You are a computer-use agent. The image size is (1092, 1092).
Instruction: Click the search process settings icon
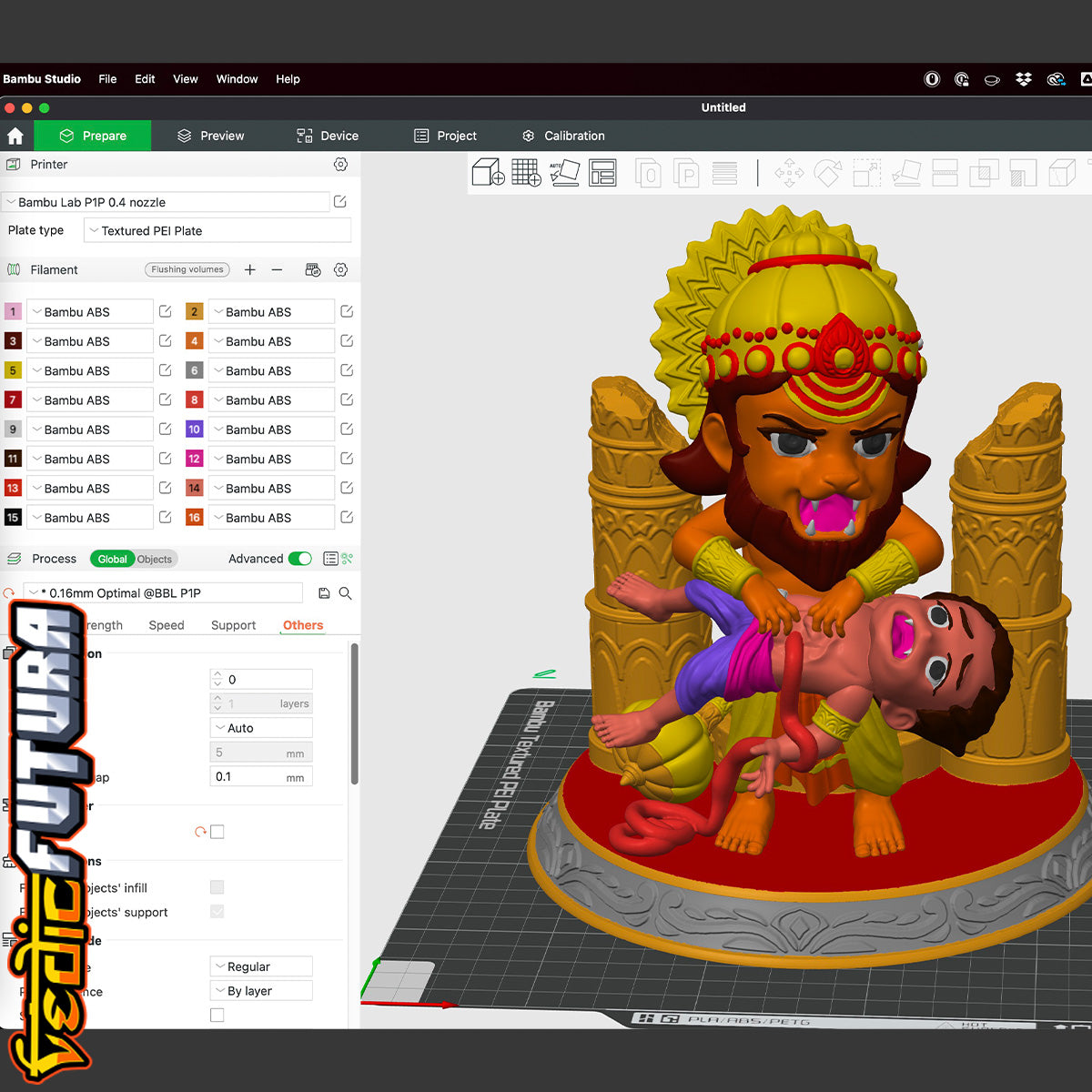pyautogui.click(x=346, y=593)
